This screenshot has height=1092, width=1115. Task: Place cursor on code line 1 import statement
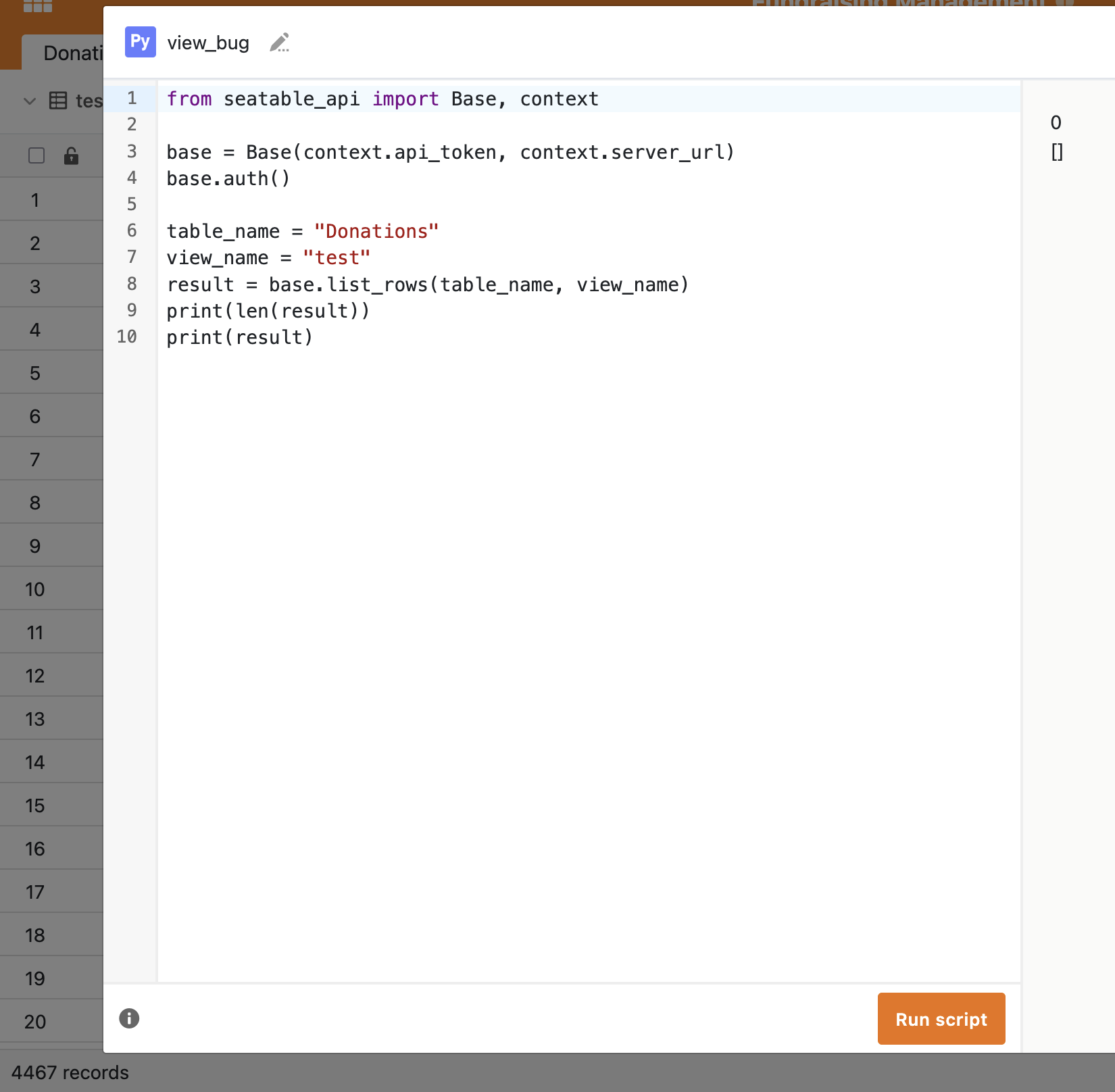point(382,99)
